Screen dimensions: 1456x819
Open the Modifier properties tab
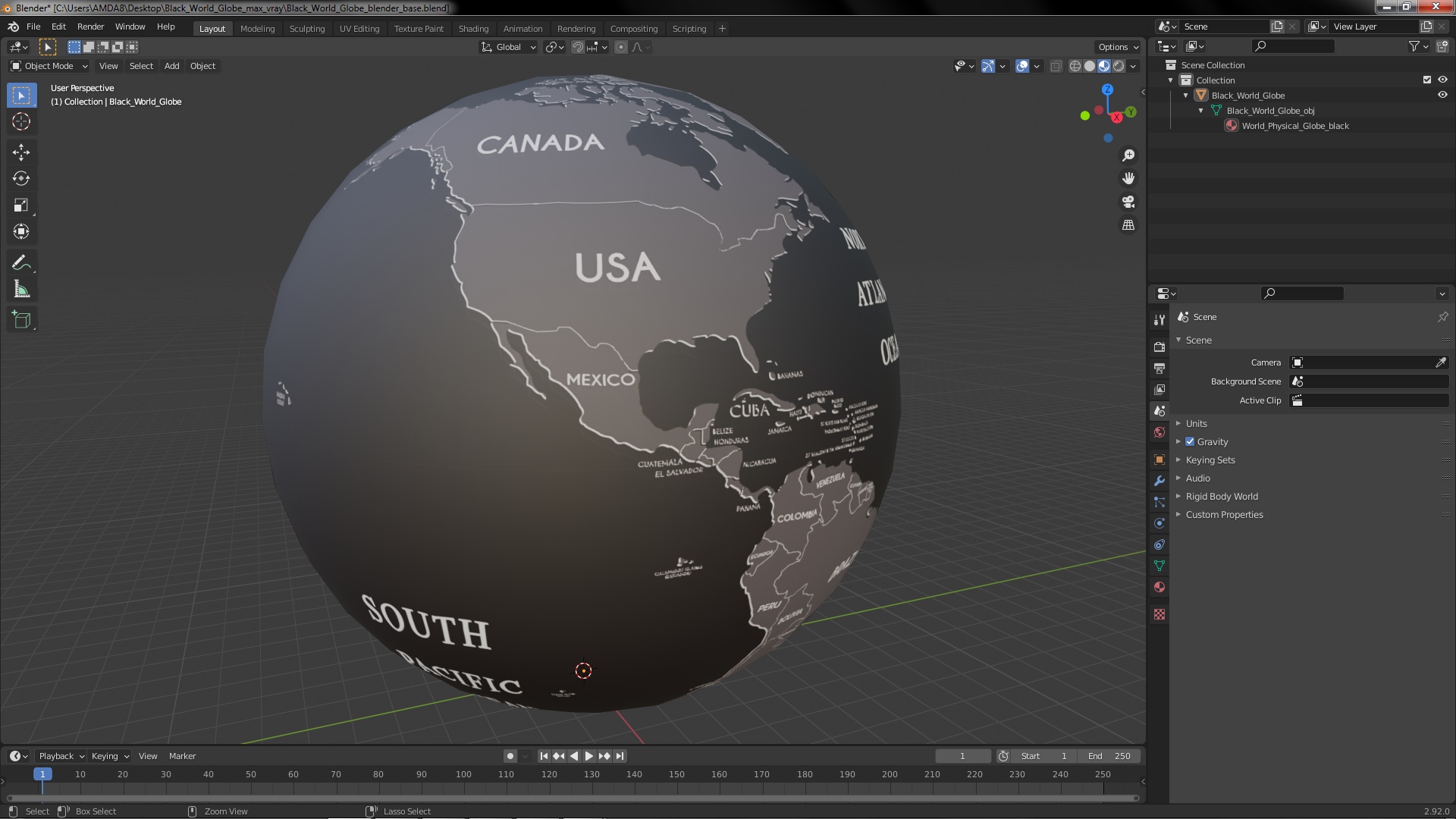[x=1159, y=481]
